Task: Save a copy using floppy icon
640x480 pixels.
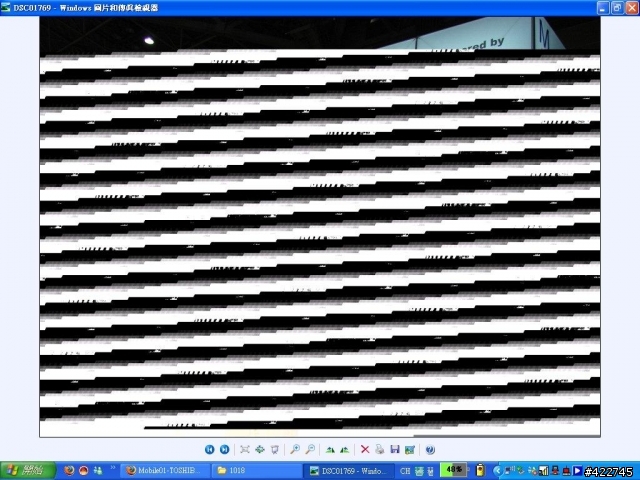Action: click(x=395, y=449)
